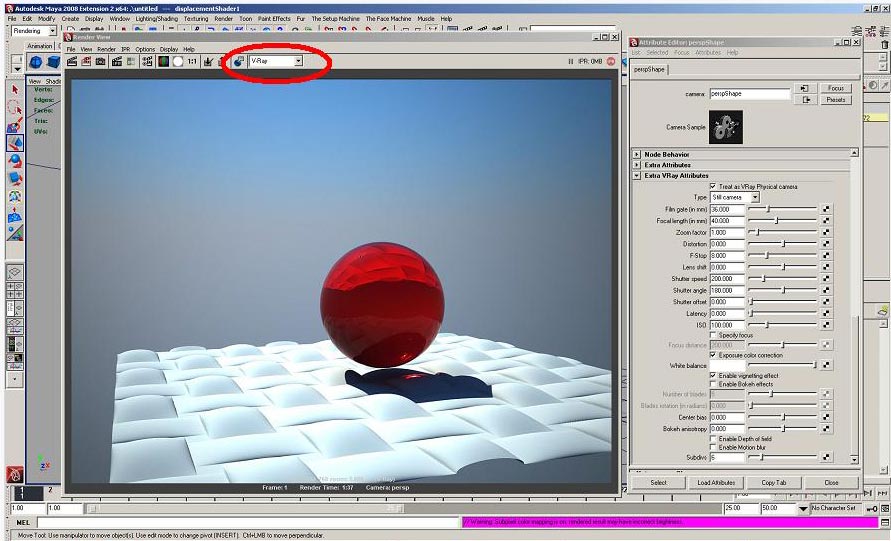Click the output connection arrow button beside camera name
The height and width of the screenshot is (541, 891).
pos(805,100)
